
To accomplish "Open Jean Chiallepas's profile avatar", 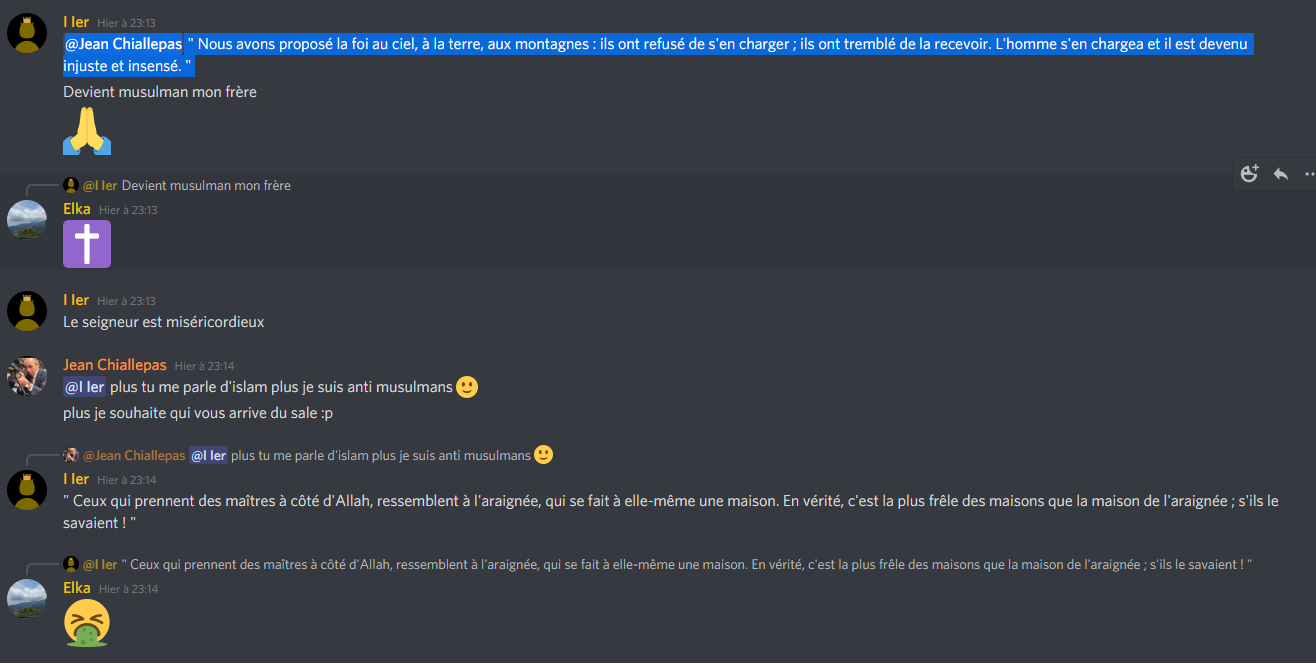I will tap(27, 376).
